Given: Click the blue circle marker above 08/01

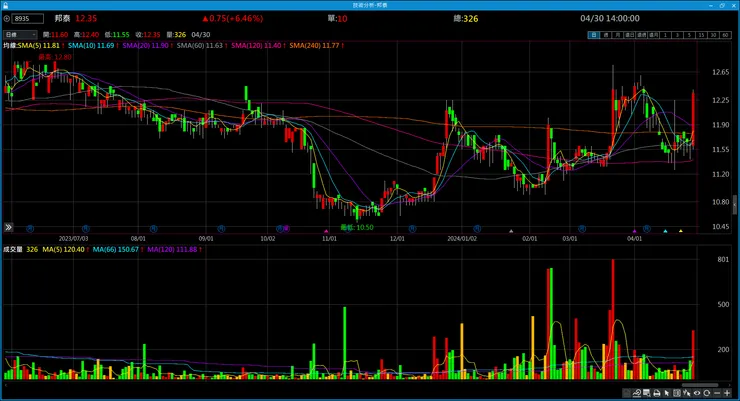Looking at the screenshot, I should pyautogui.click(x=153, y=229).
